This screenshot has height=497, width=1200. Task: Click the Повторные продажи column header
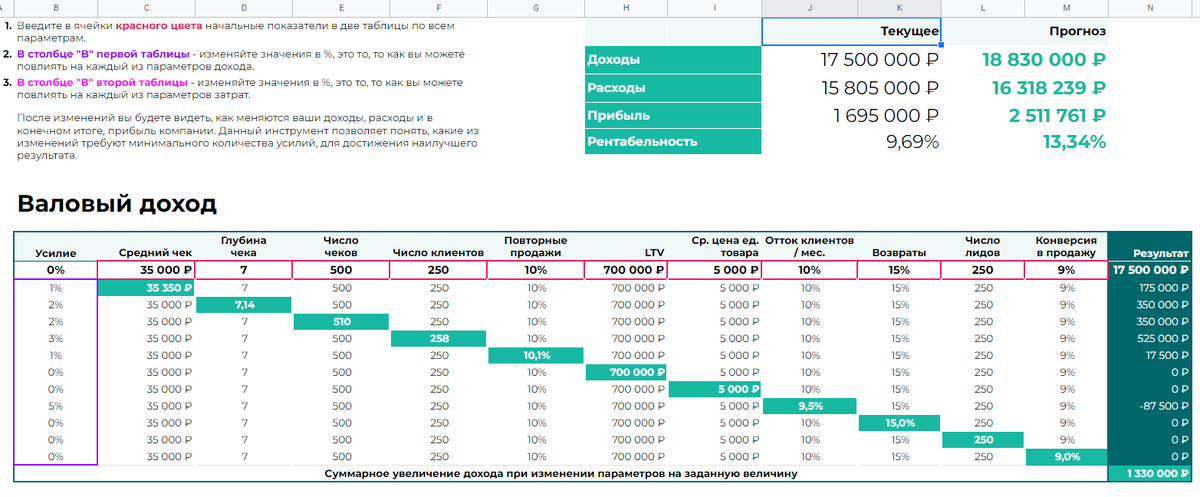point(535,246)
